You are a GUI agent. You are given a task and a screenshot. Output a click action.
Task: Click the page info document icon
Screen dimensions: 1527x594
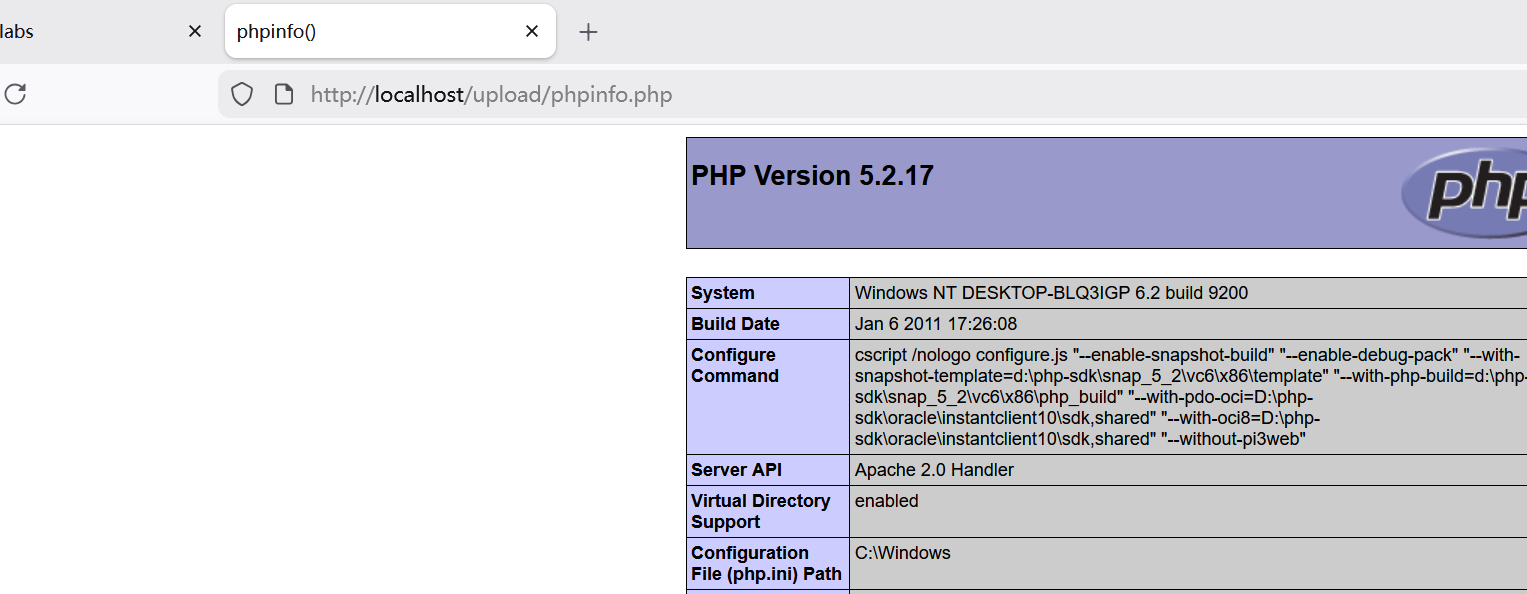[284, 94]
